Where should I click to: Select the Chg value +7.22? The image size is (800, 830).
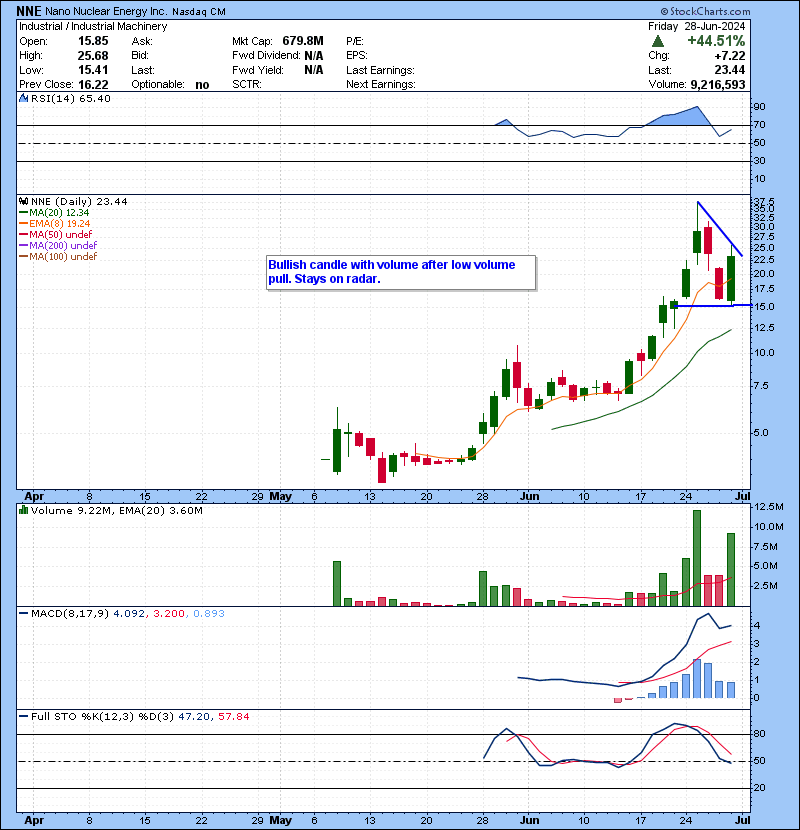click(730, 56)
